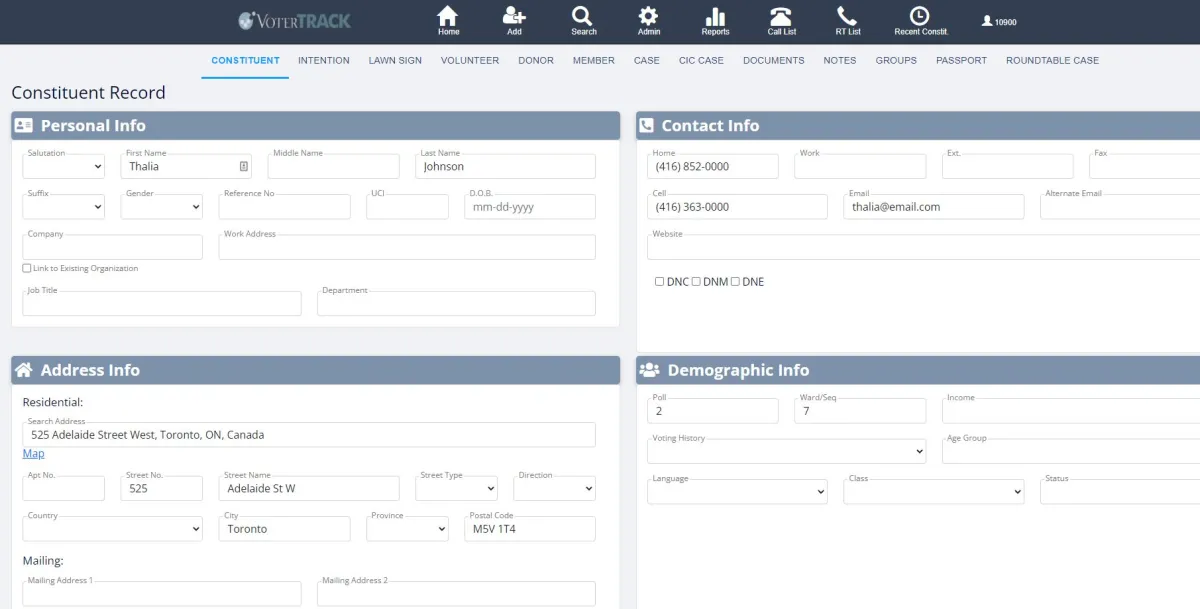Click the Email field with thalia@email.com

934,207
